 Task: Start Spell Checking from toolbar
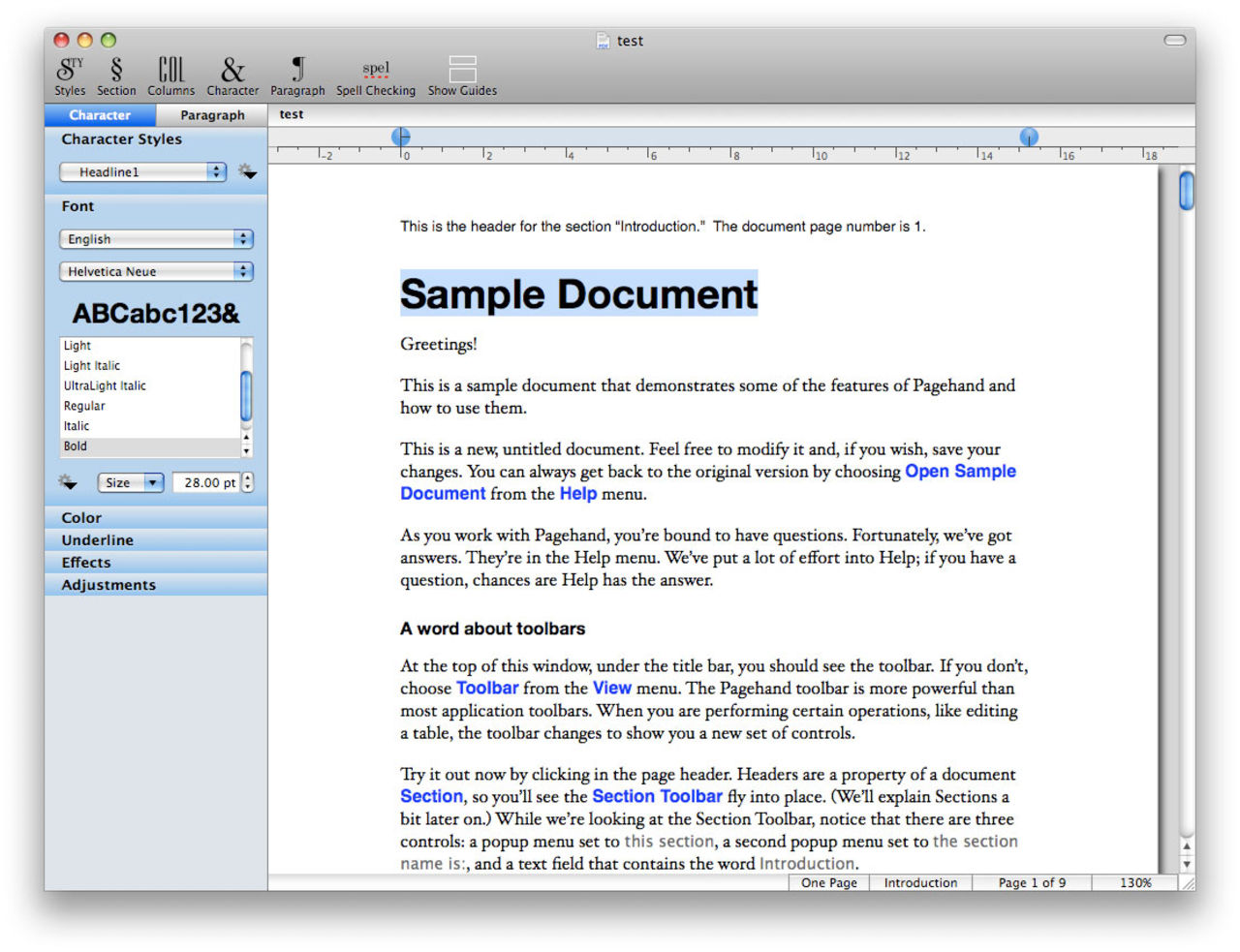point(376,76)
